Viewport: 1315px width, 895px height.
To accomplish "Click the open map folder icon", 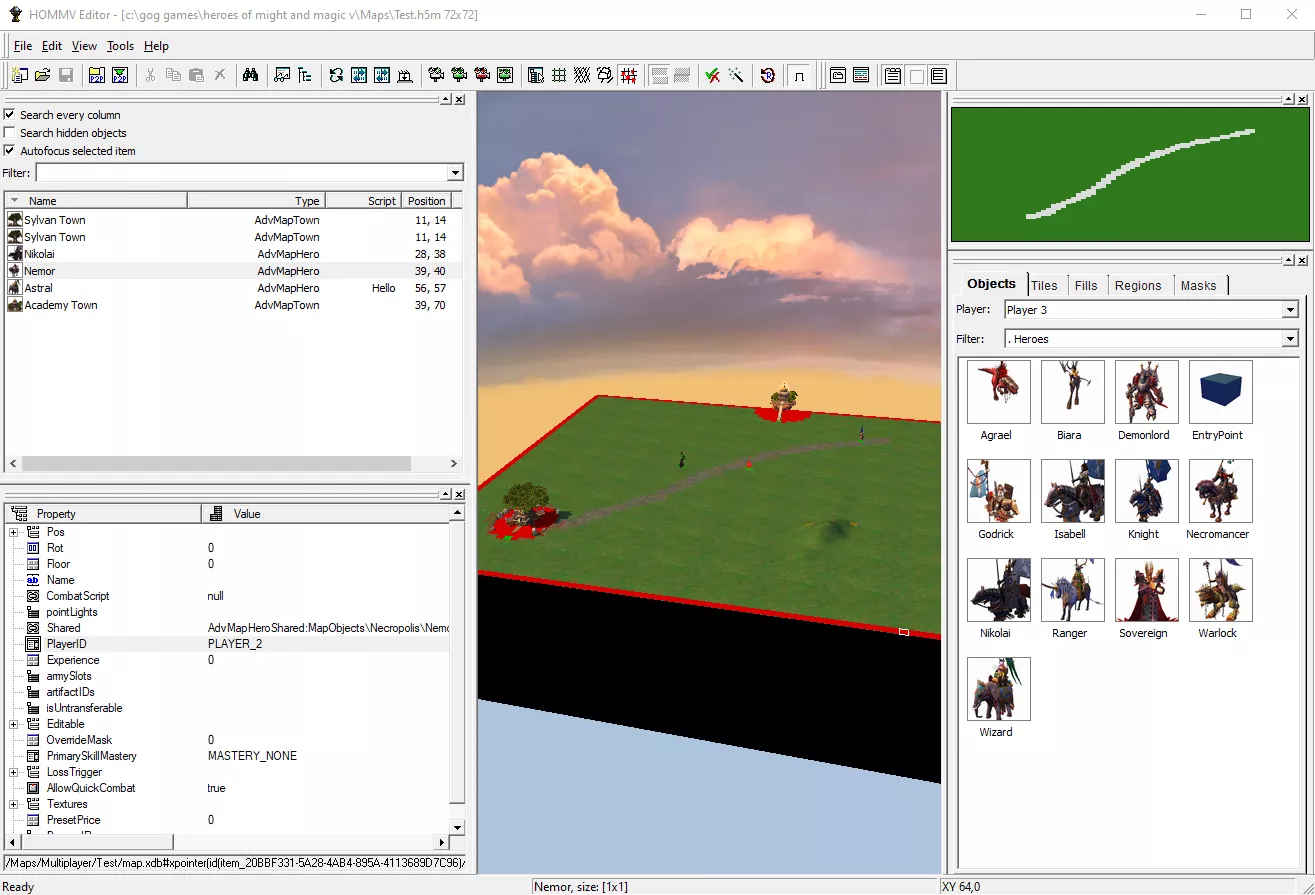I will point(42,75).
